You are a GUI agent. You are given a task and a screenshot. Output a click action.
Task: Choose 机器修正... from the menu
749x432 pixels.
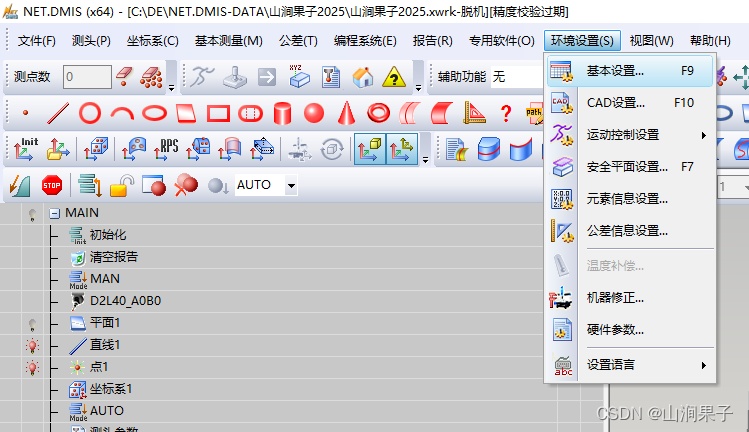tap(630, 298)
